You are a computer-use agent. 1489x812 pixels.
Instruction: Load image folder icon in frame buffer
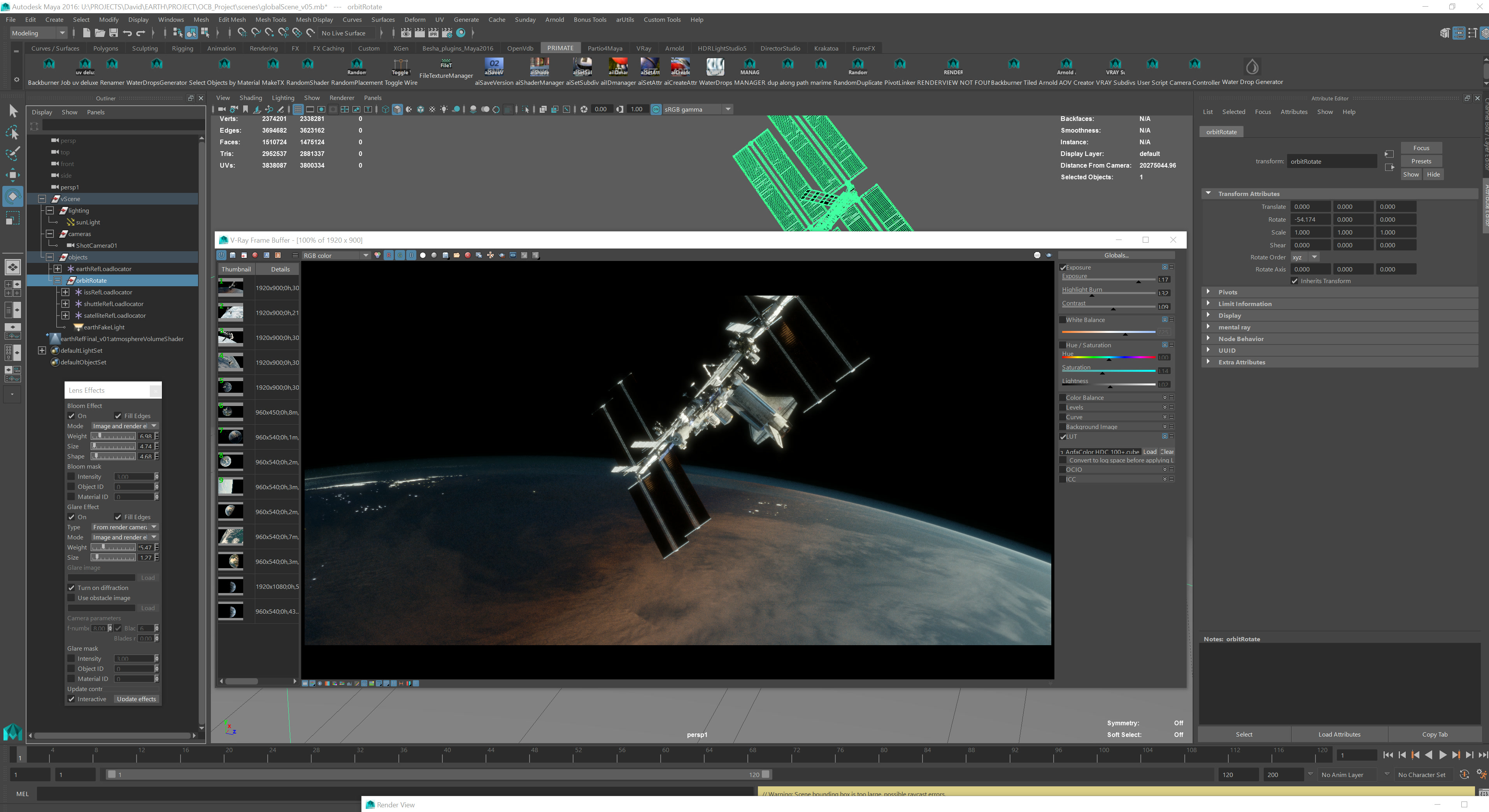[457, 255]
